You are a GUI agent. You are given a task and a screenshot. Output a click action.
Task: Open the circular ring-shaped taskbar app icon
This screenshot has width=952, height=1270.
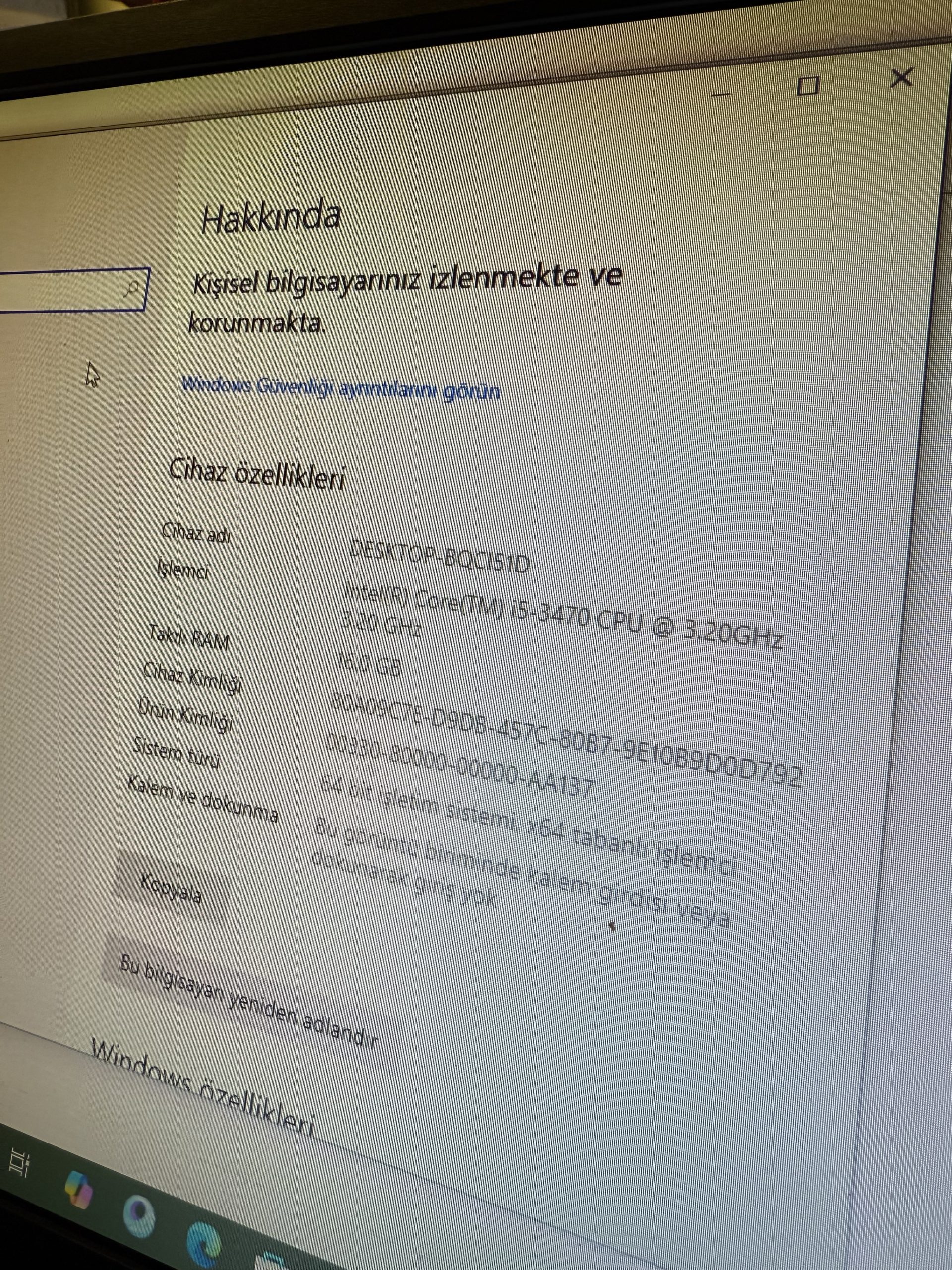coord(139,1215)
